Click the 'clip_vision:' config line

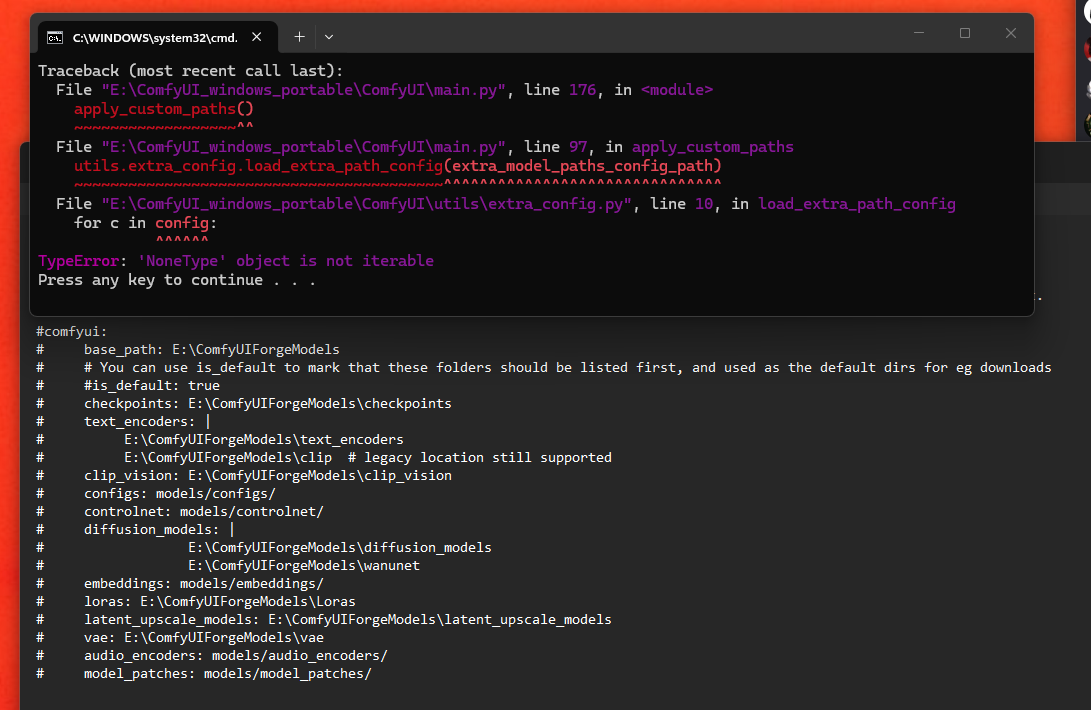[268, 475]
